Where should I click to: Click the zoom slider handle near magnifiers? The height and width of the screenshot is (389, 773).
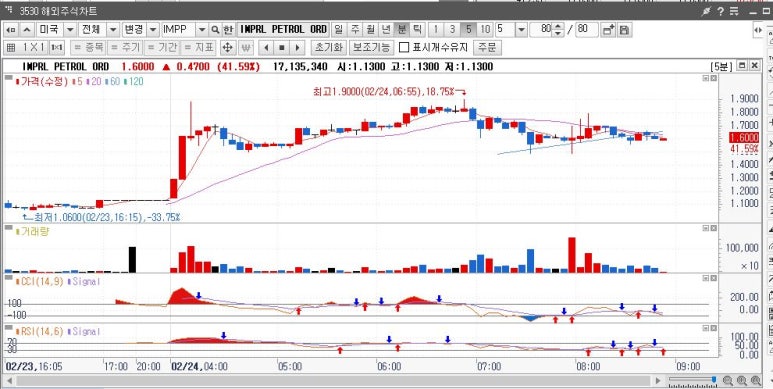click(714, 379)
